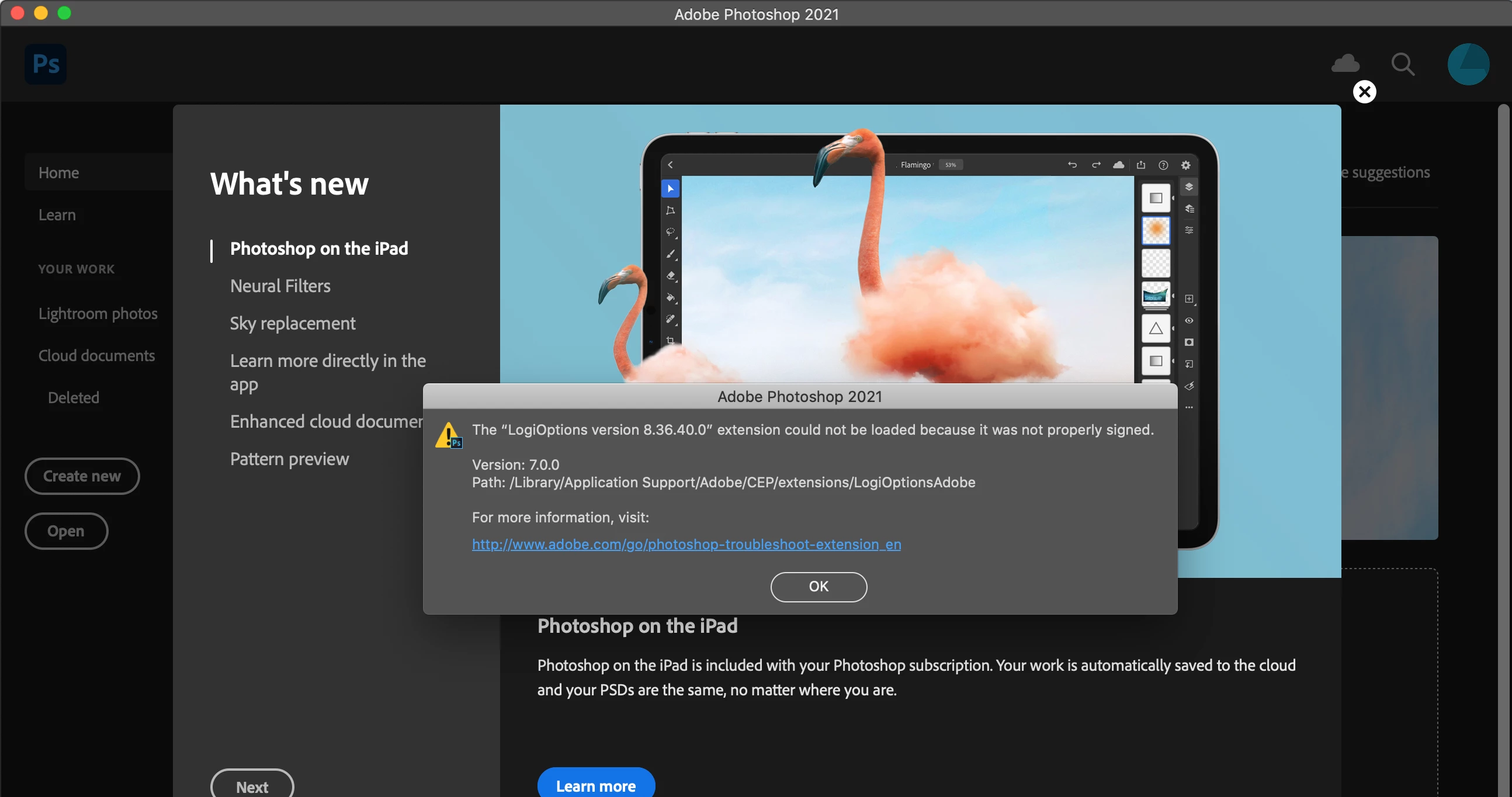Click the Open button in the sidebar

coord(66,531)
